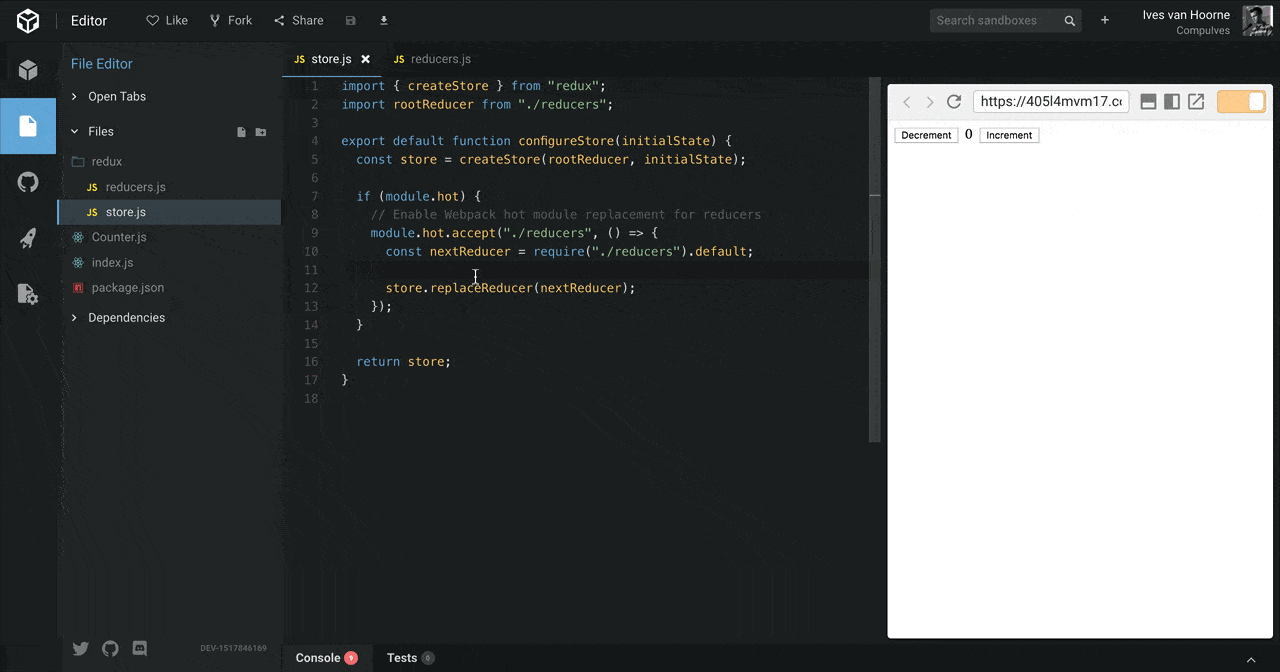1280x672 pixels.
Task: Fork the sandbox
Action: pyautogui.click(x=230, y=20)
